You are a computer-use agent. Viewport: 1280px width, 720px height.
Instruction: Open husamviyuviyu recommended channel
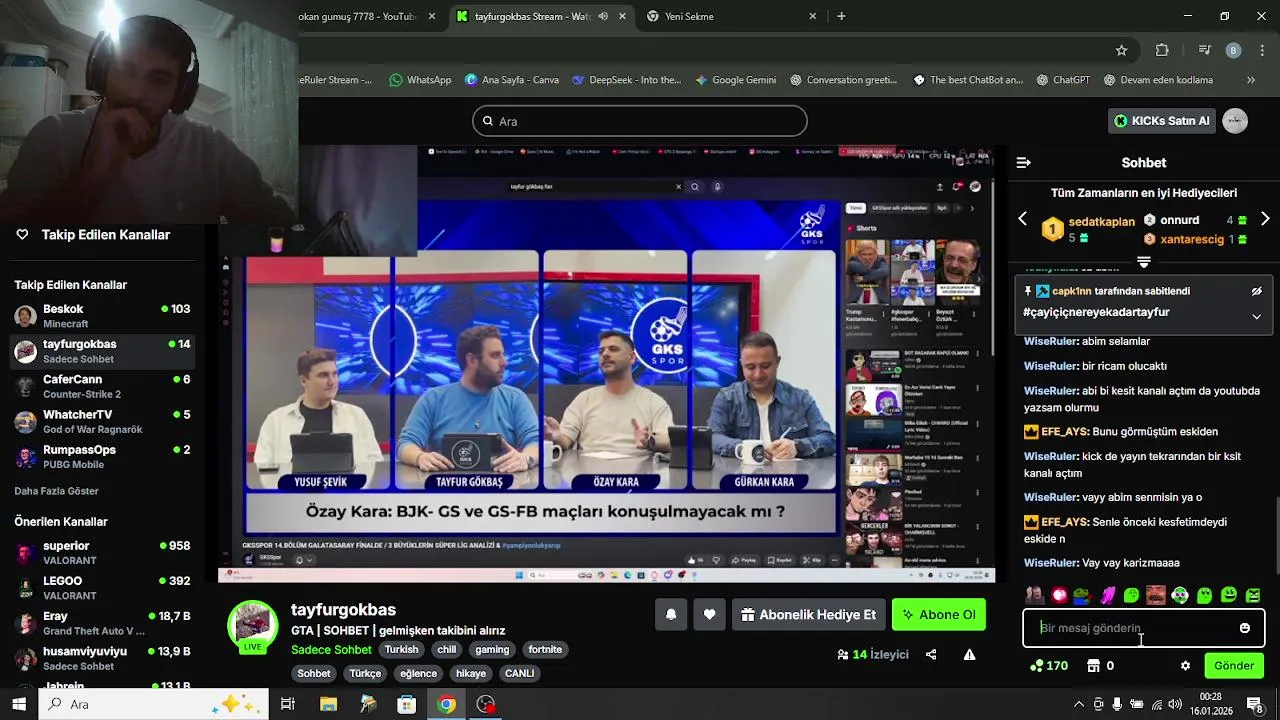point(102,657)
